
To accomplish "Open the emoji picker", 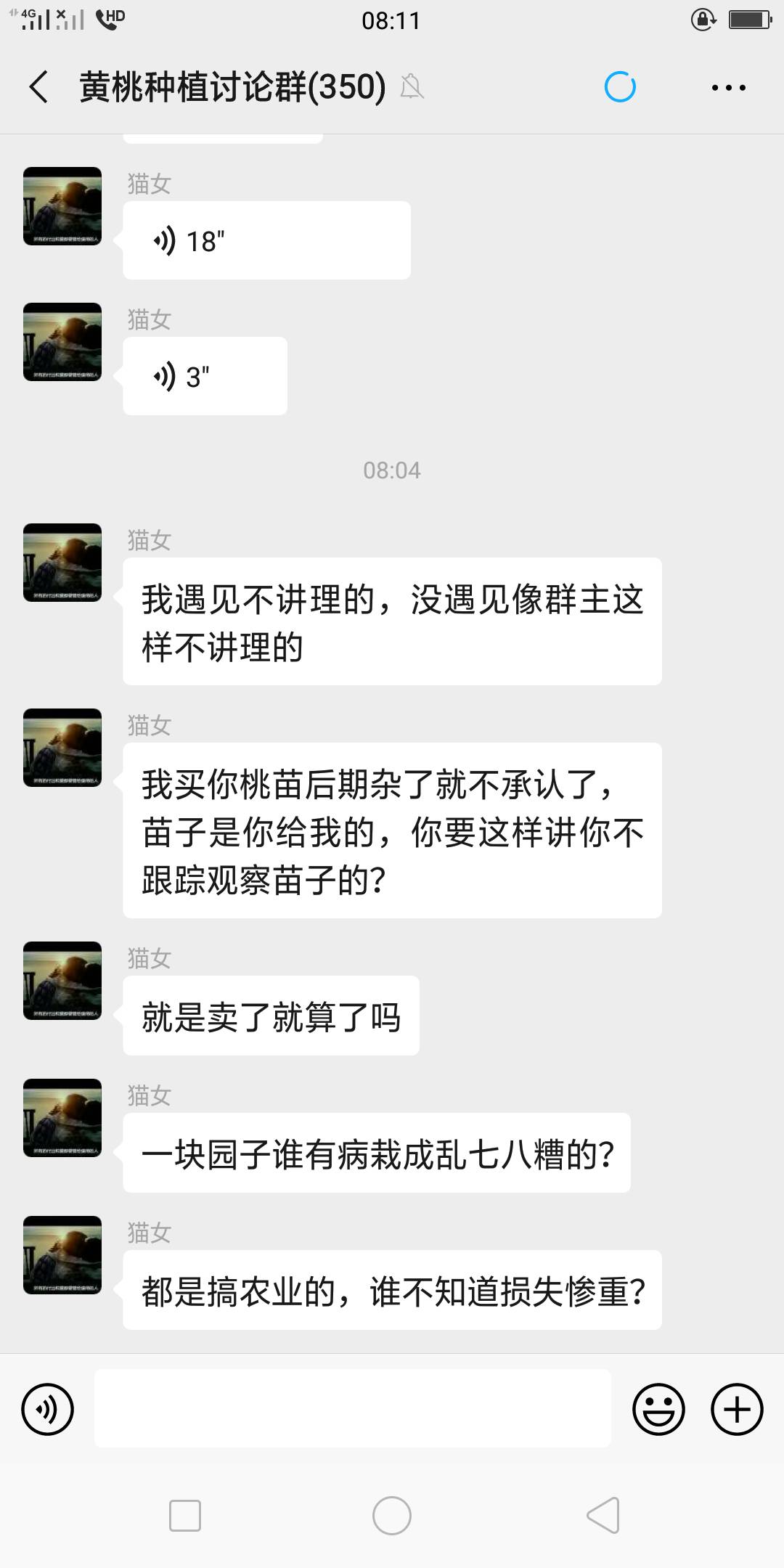I will (658, 1409).
